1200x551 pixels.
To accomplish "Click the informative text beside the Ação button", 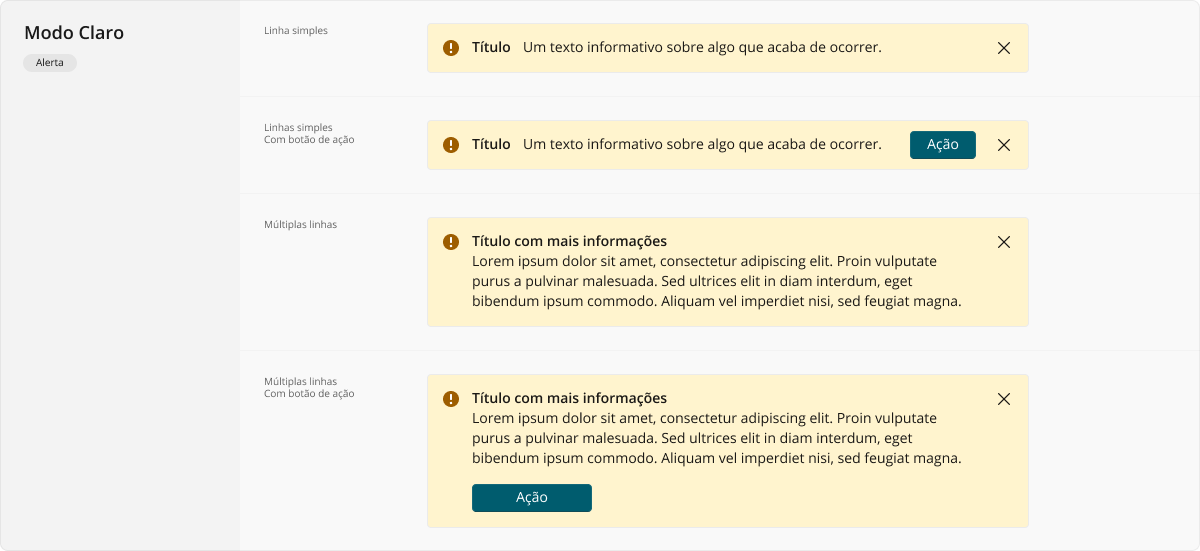I will 702,145.
